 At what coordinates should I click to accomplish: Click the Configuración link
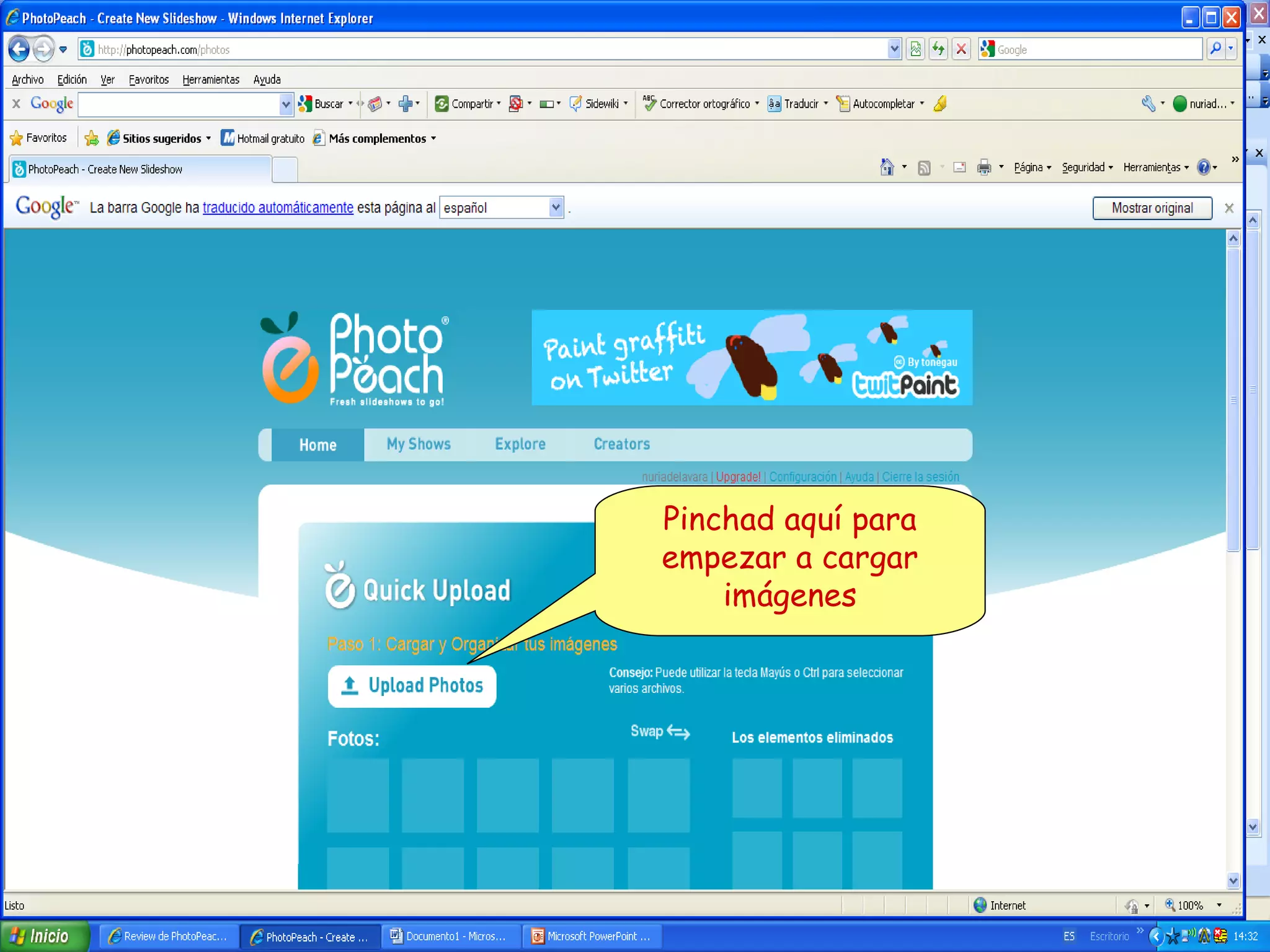(x=802, y=477)
